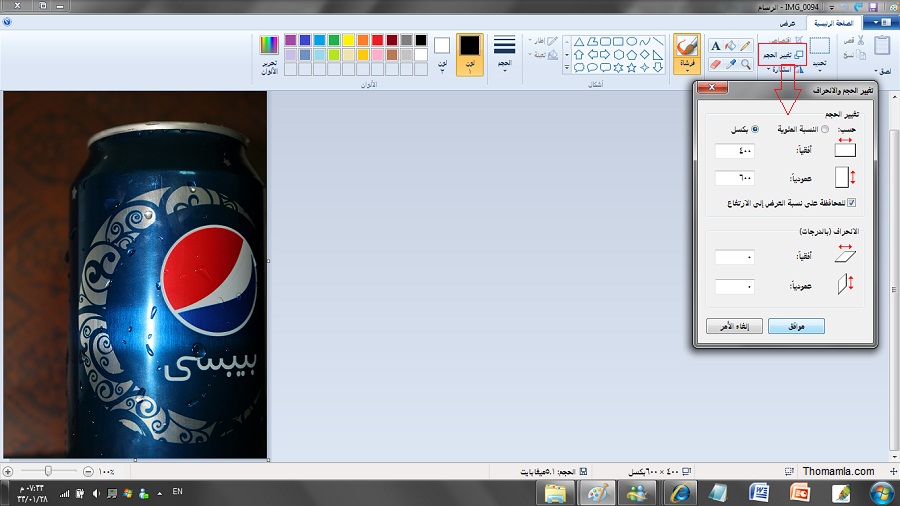Select Color 1 (لون ١) button
900x506 pixels.
tap(470, 55)
